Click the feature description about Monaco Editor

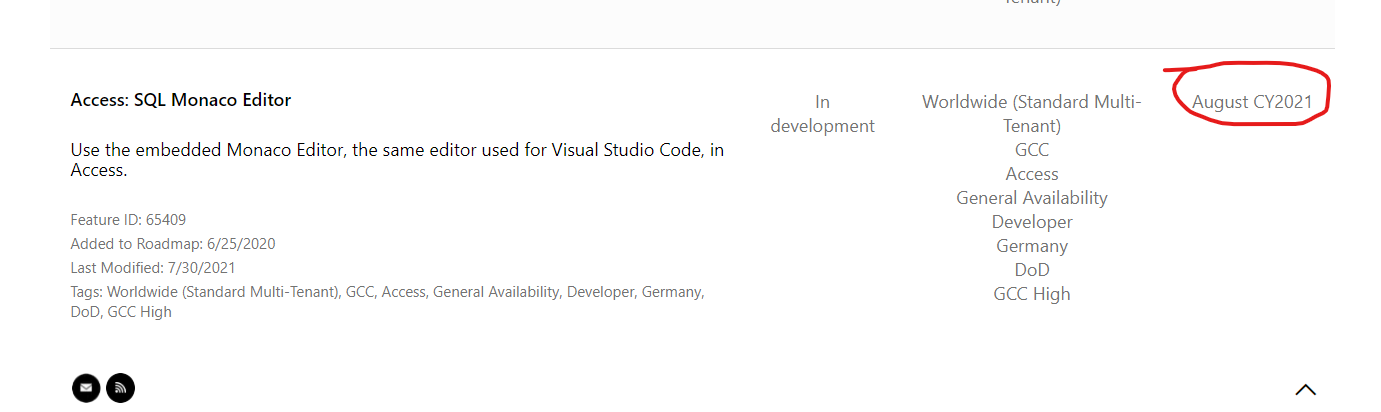397,160
